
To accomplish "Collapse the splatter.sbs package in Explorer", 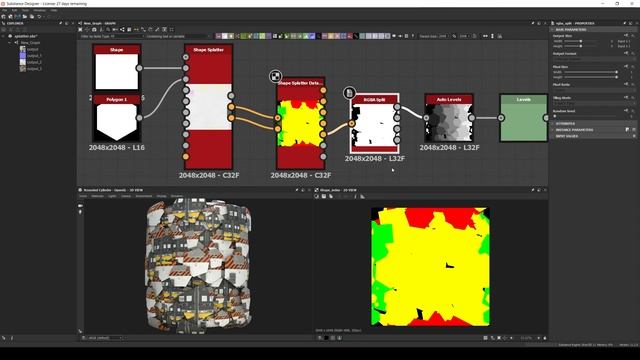I will click(x=3, y=36).
